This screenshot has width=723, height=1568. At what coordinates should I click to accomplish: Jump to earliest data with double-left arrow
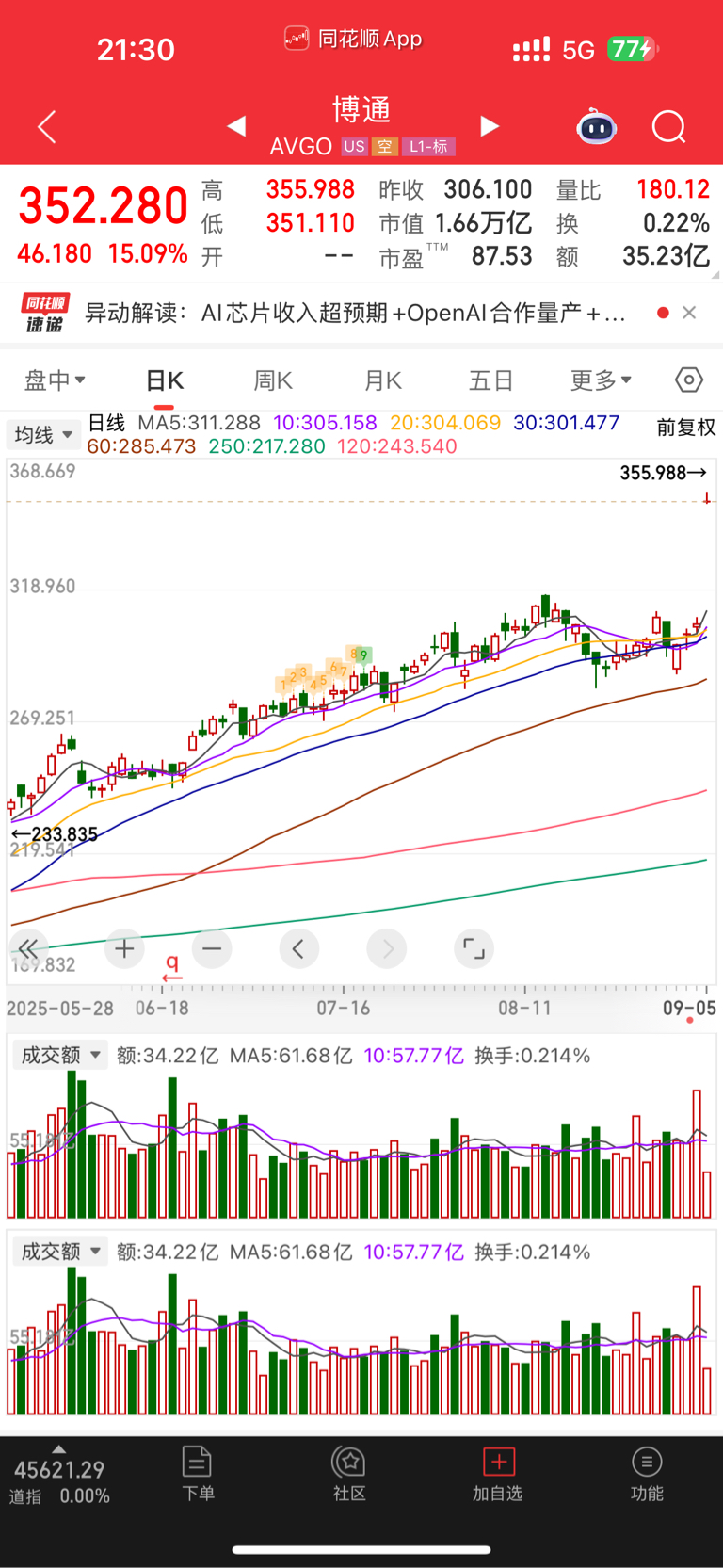pos(28,948)
